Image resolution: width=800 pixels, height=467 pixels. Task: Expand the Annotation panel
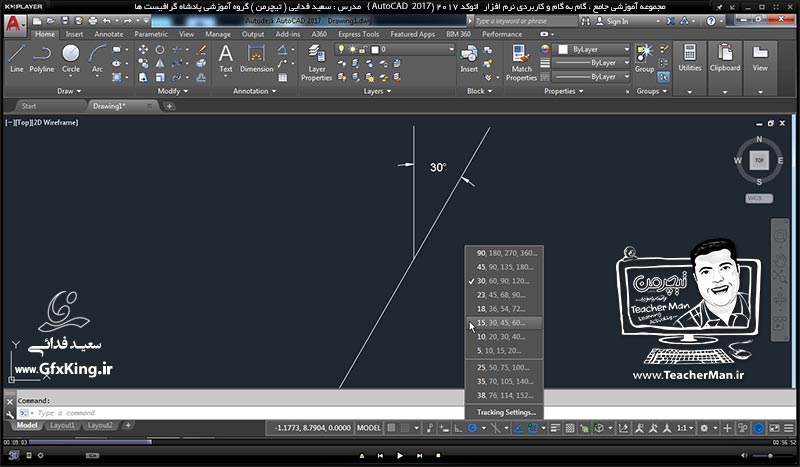[x=254, y=91]
